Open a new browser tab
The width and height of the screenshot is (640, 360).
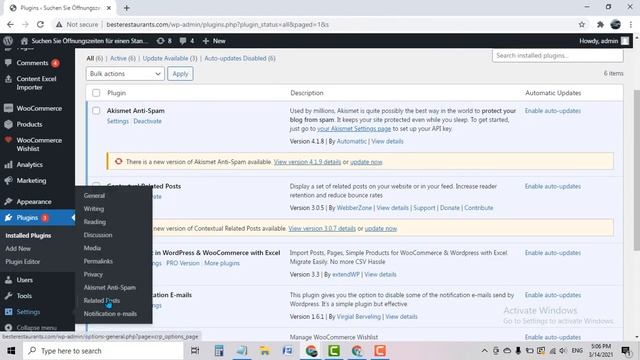coord(127,8)
